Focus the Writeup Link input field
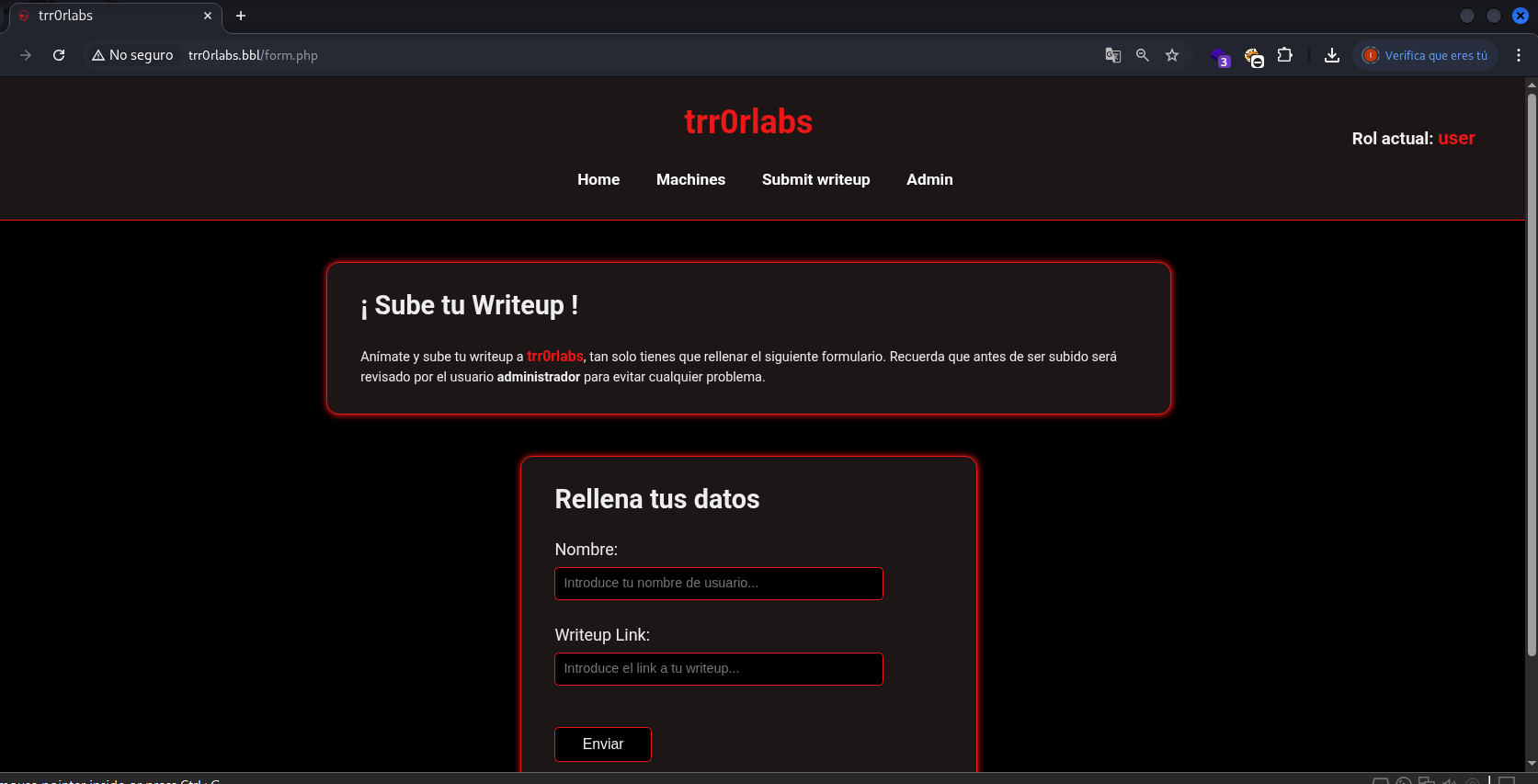The width and height of the screenshot is (1538, 784). (718, 669)
